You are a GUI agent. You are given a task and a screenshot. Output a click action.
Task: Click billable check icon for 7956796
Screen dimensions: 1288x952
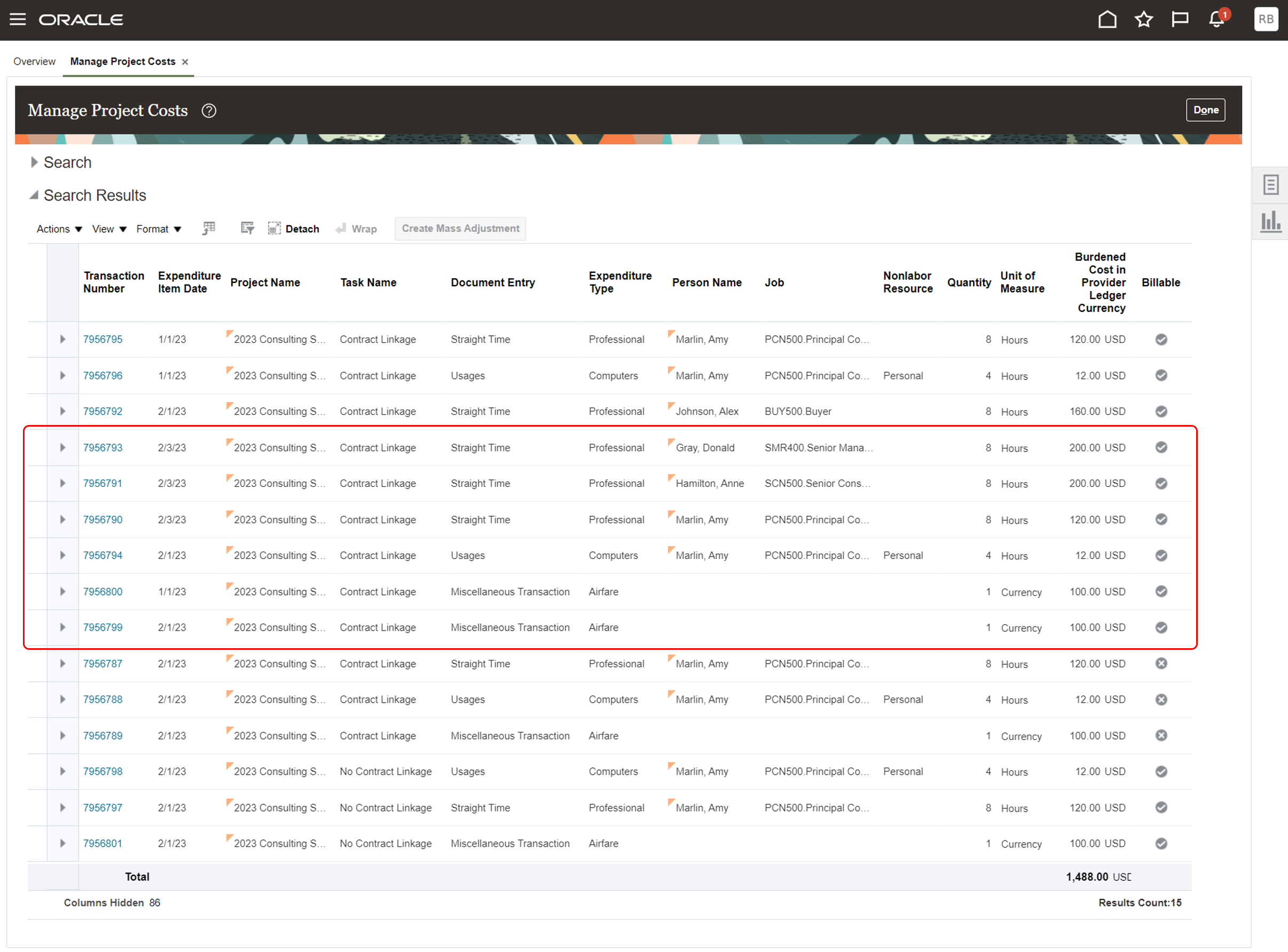(1160, 376)
